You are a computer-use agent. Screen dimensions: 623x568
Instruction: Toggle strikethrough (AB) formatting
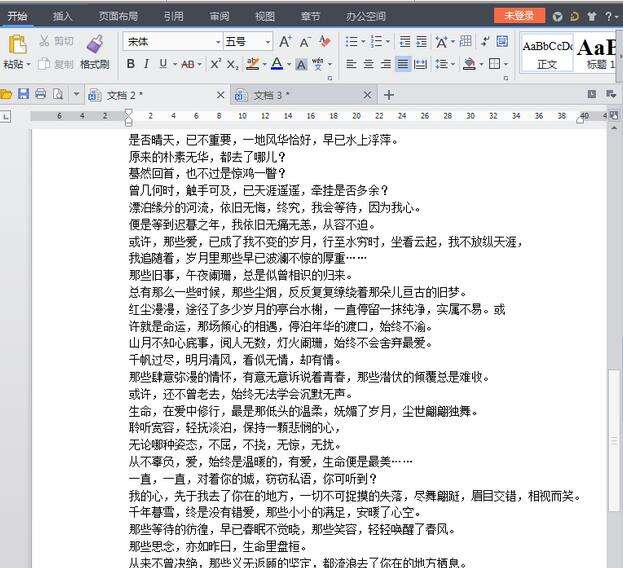pyautogui.click(x=188, y=64)
